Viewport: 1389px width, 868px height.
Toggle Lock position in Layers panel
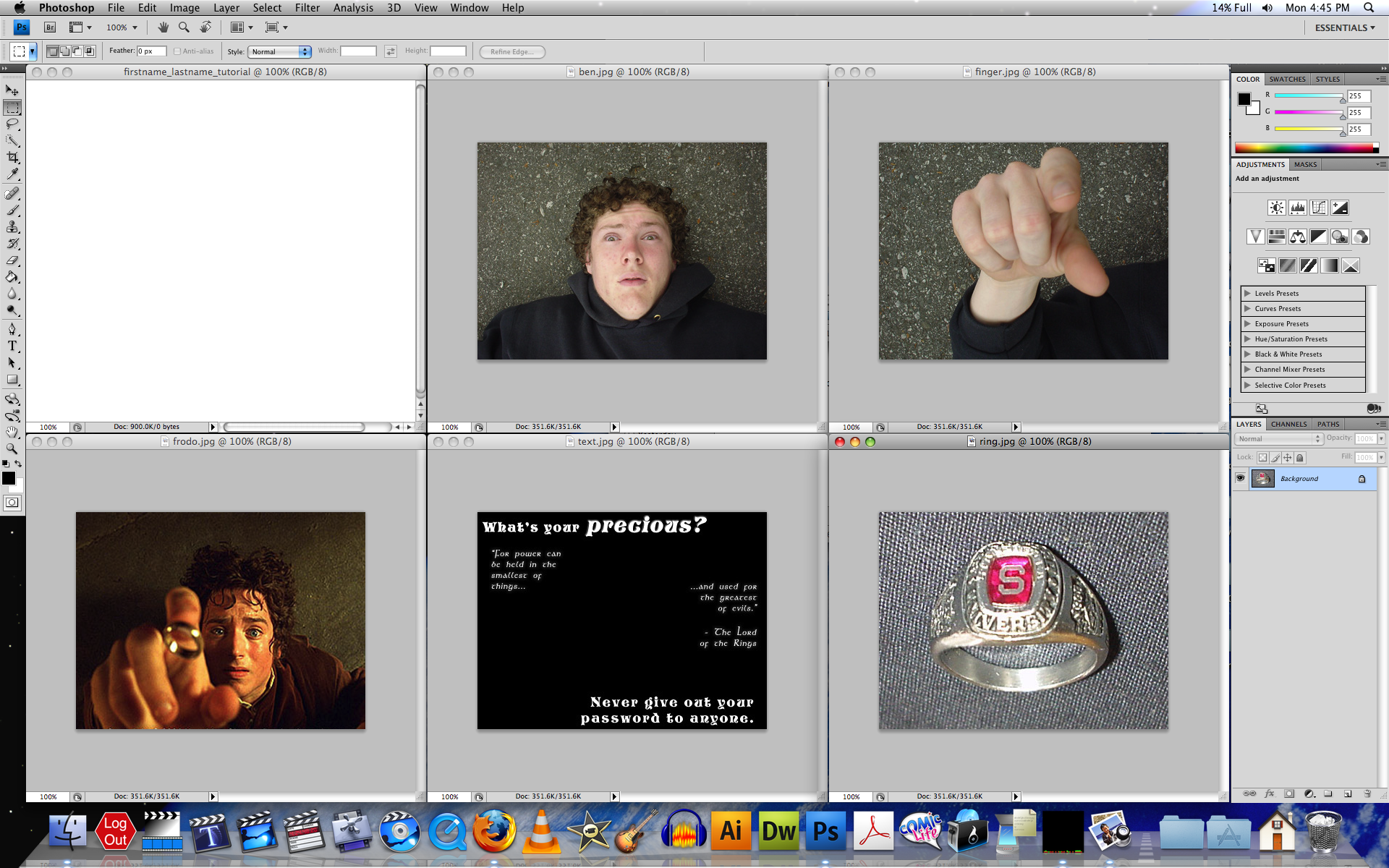(x=1288, y=458)
